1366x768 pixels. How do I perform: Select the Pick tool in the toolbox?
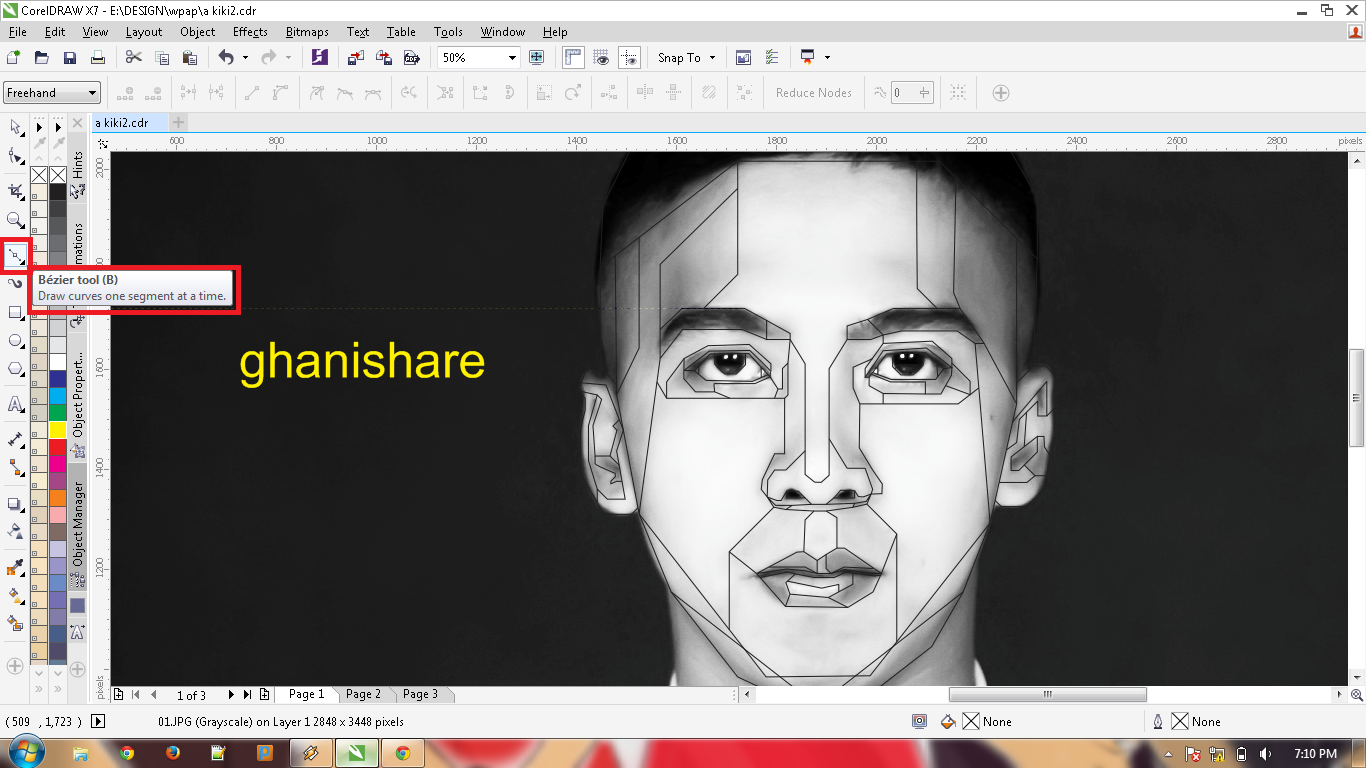tap(15, 126)
